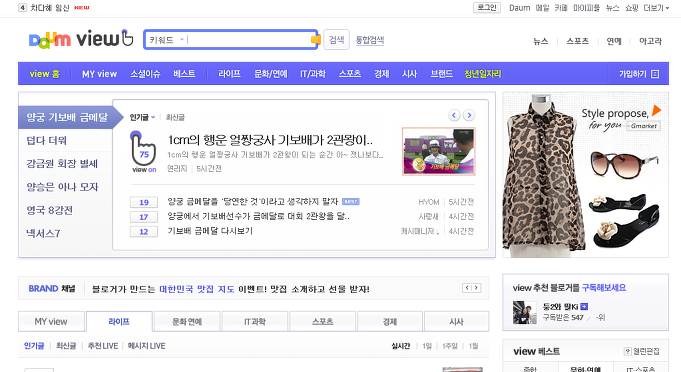Viewport: 681px width, 372px height.
Task: Click the 차다혜 임신 trending keyword
Action: tap(50, 8)
